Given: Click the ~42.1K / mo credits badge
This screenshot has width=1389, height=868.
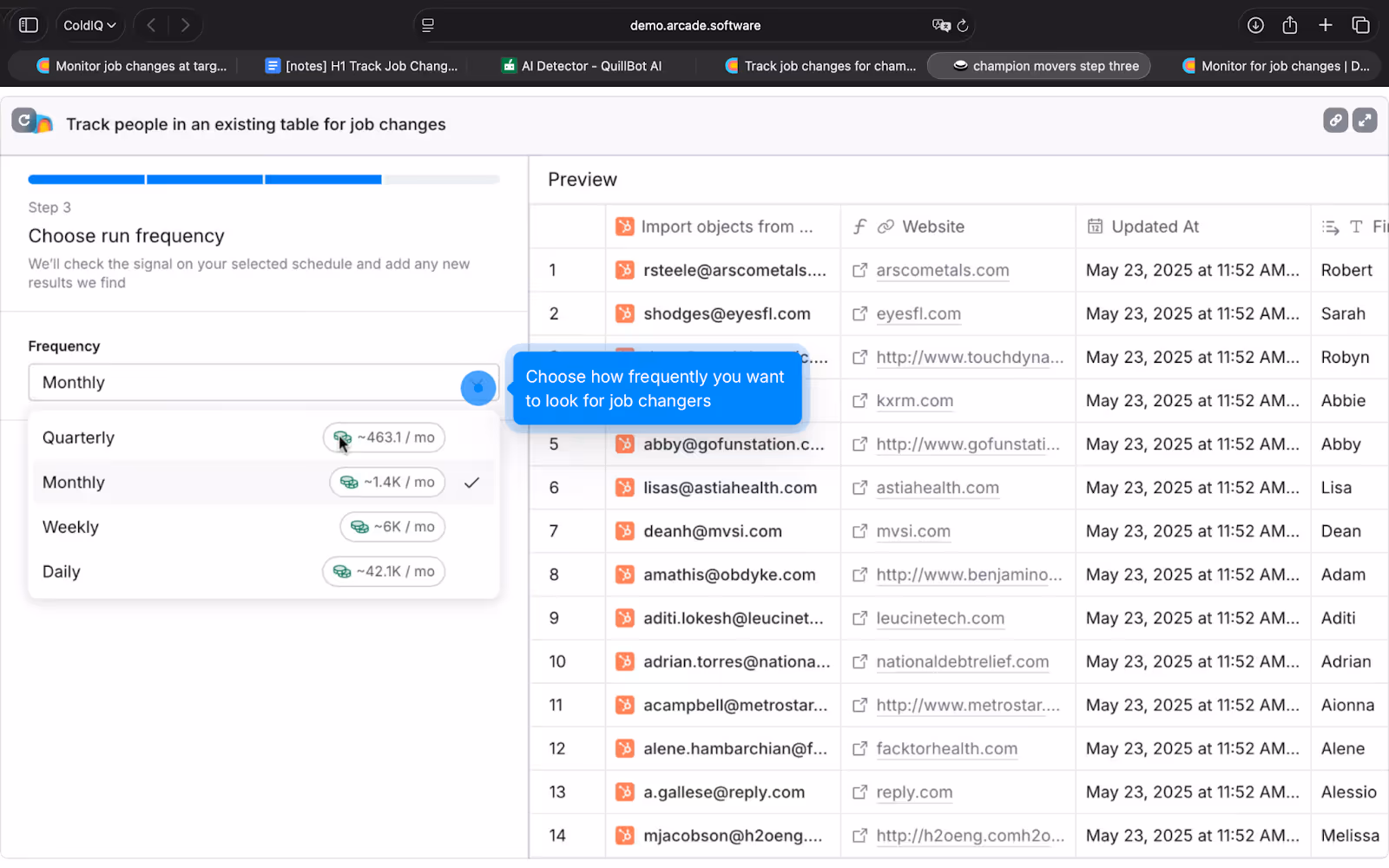Looking at the screenshot, I should pyautogui.click(x=384, y=572).
